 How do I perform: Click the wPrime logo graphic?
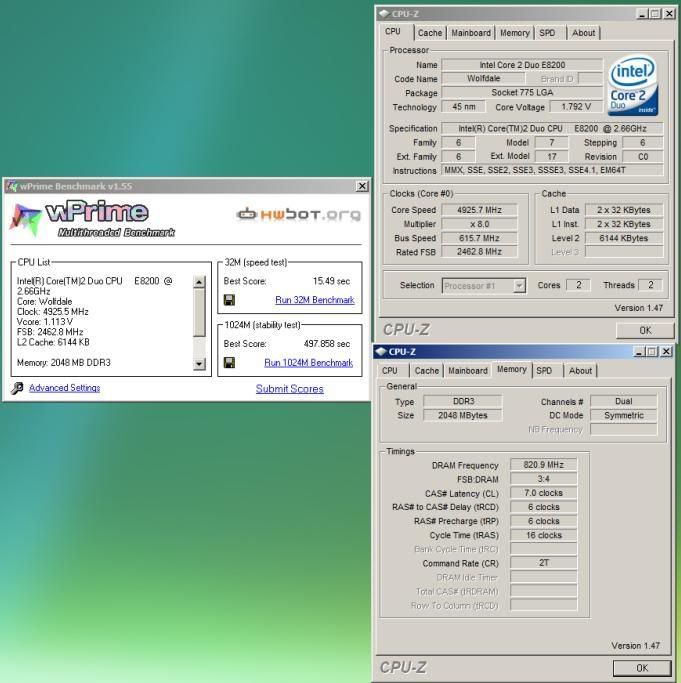click(92, 219)
